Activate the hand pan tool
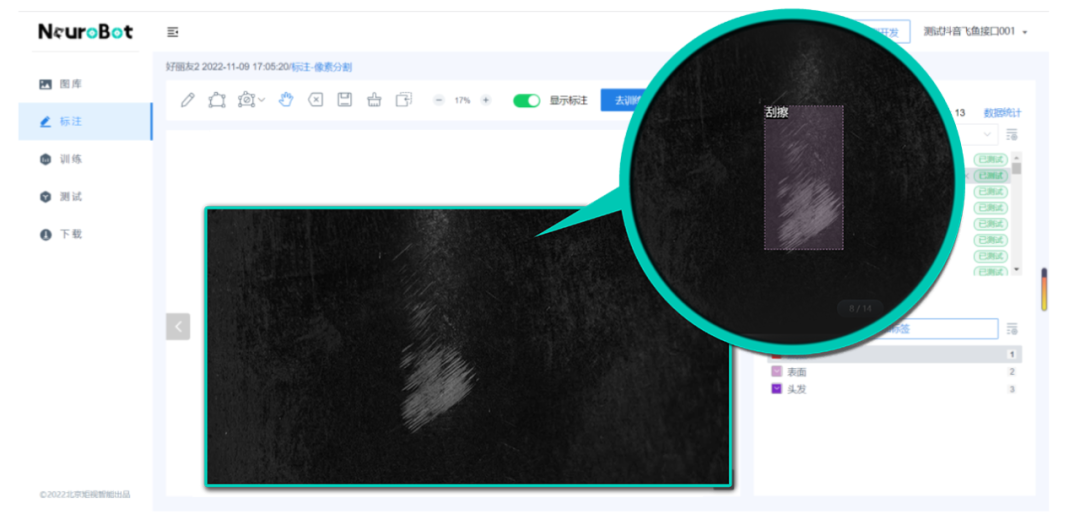The width and height of the screenshot is (1080, 525). pos(286,100)
